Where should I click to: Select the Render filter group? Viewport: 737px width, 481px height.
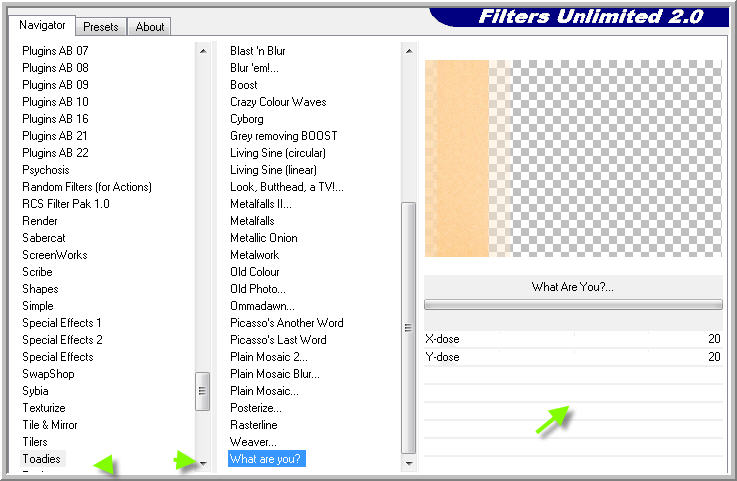[39, 221]
